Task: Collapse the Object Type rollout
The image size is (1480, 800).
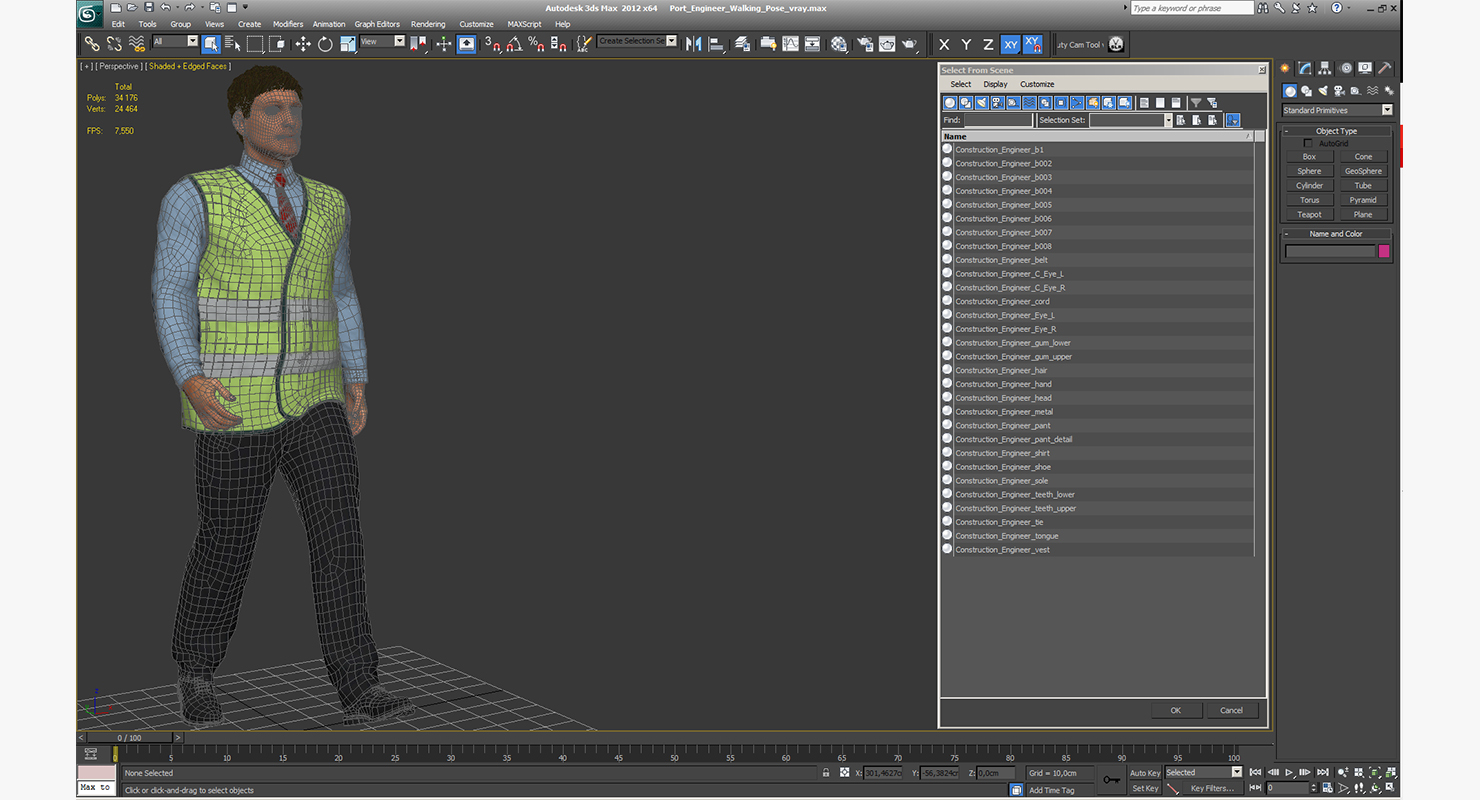Action: pyautogui.click(x=1336, y=131)
